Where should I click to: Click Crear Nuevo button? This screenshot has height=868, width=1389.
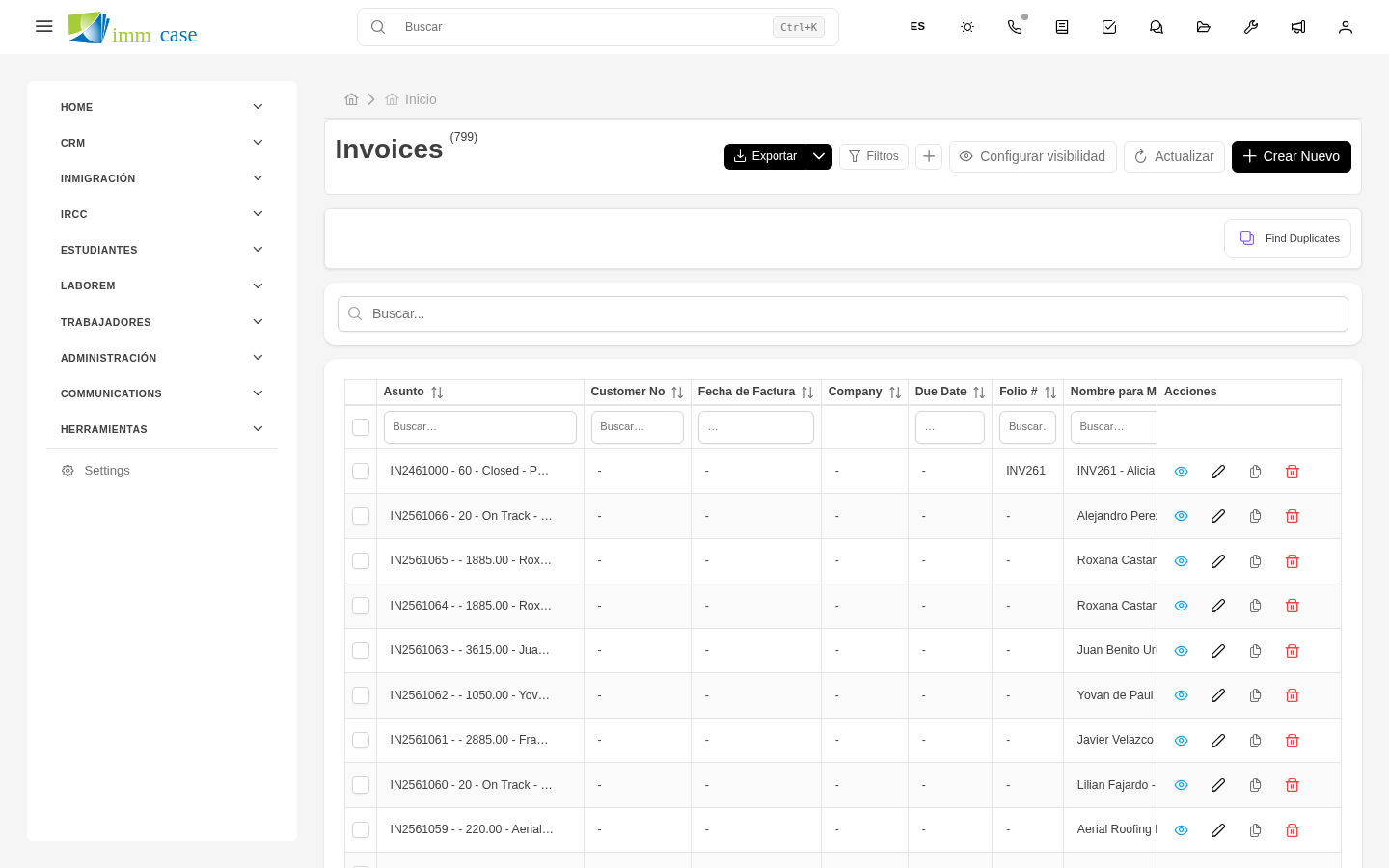[x=1292, y=156]
